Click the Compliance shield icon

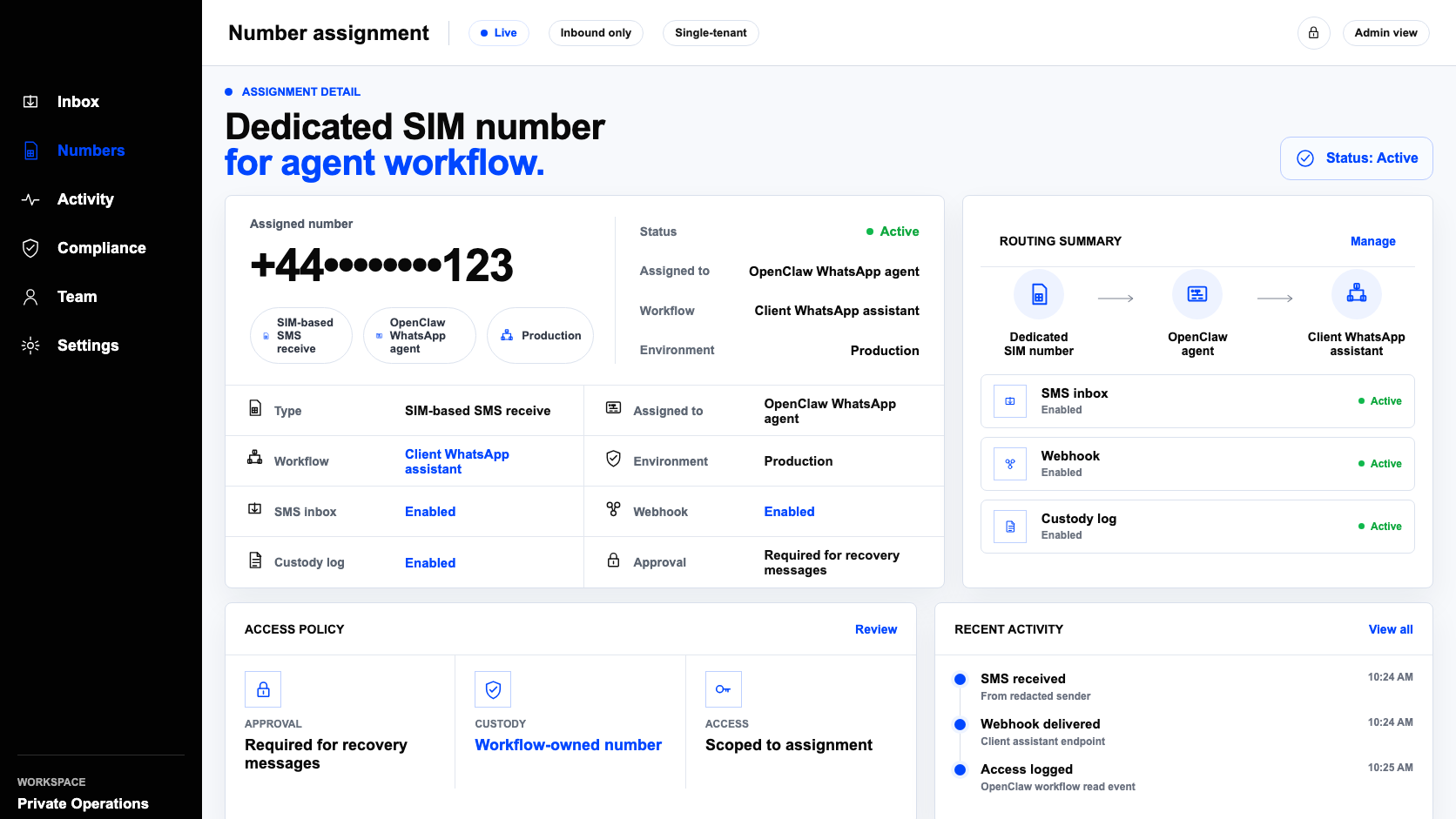(x=30, y=248)
